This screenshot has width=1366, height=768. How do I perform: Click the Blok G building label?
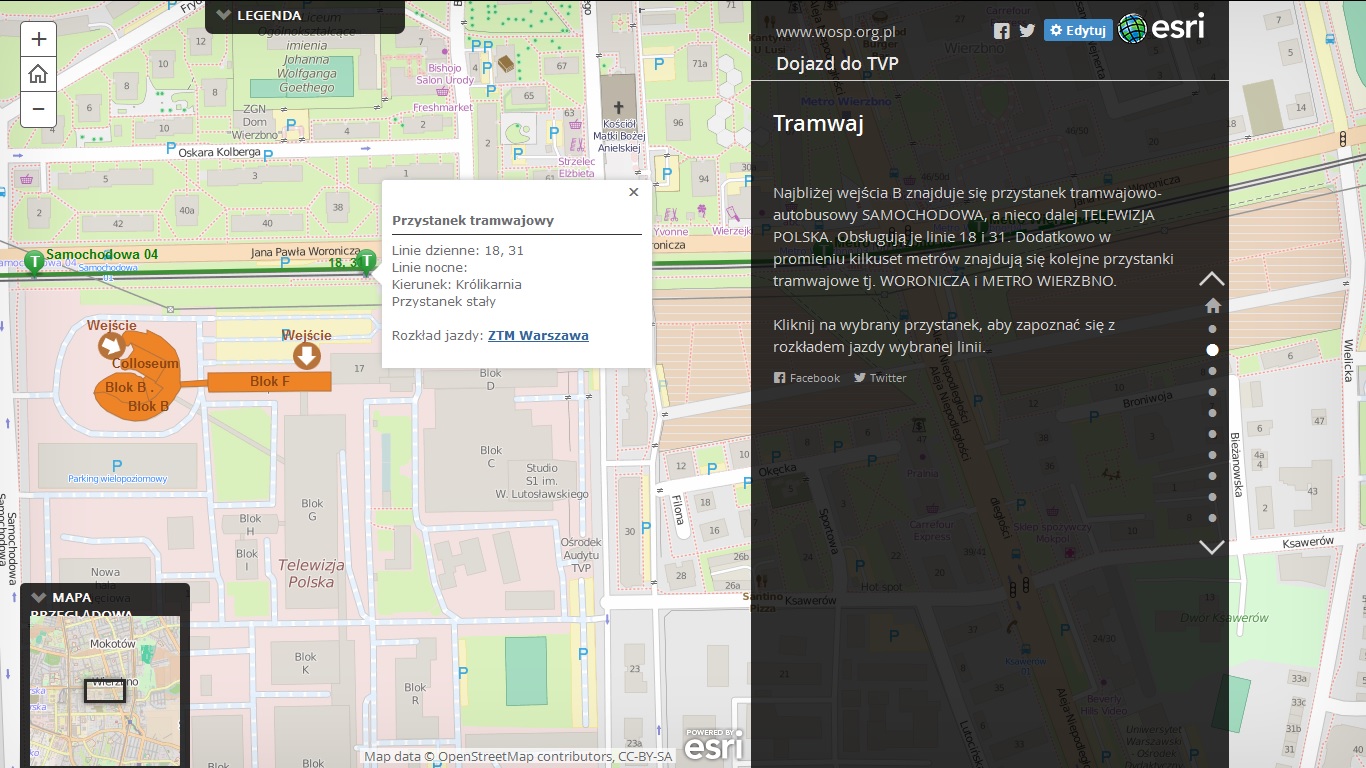tap(312, 510)
